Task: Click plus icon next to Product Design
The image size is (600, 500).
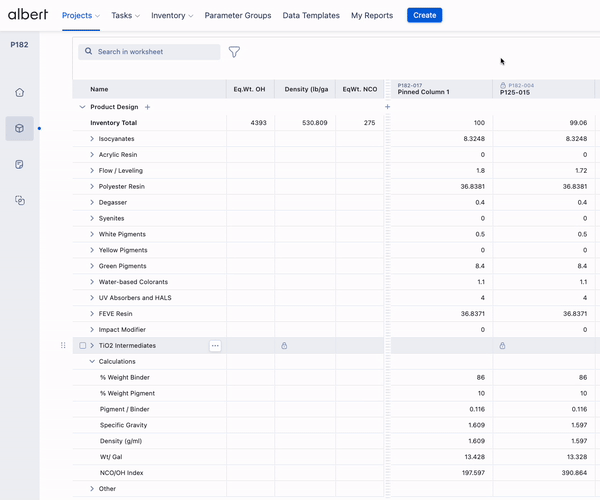Action: 148,107
